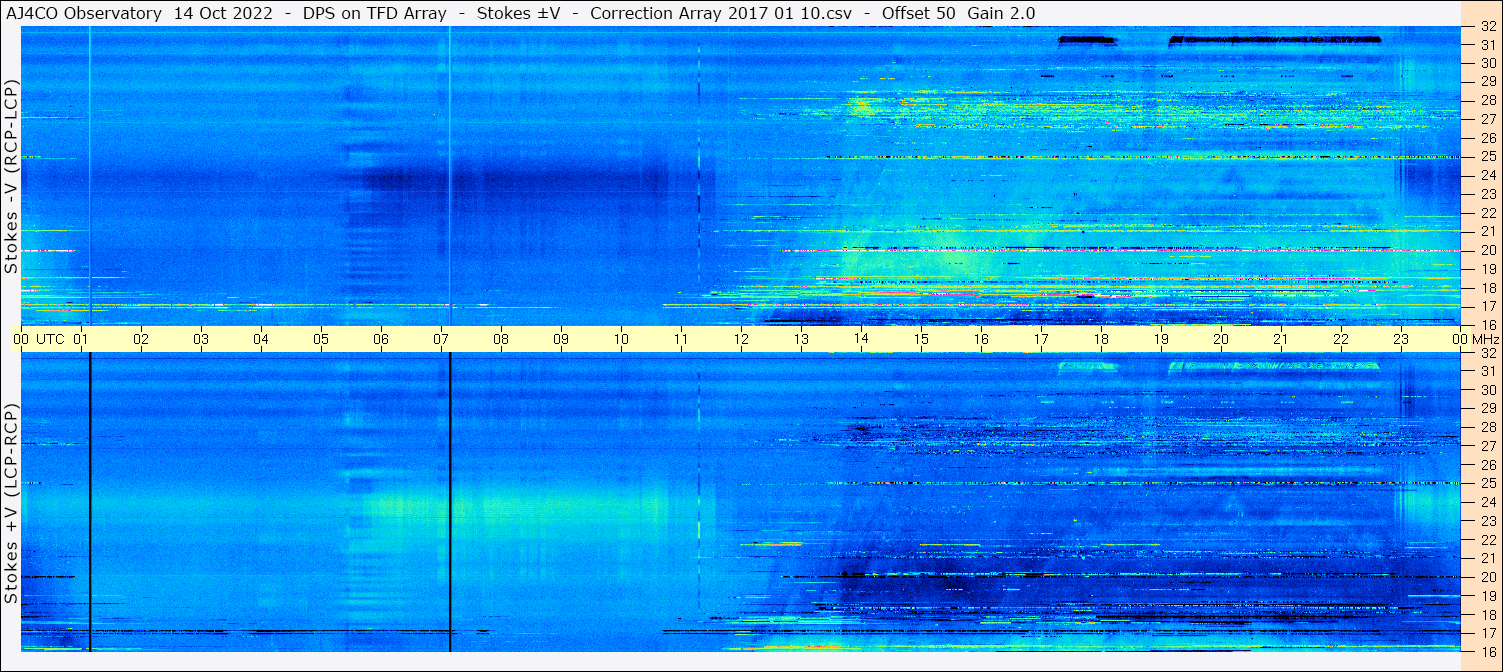Click the MHz label on the time axis
The width and height of the screenshot is (1503, 672).
point(1487,339)
